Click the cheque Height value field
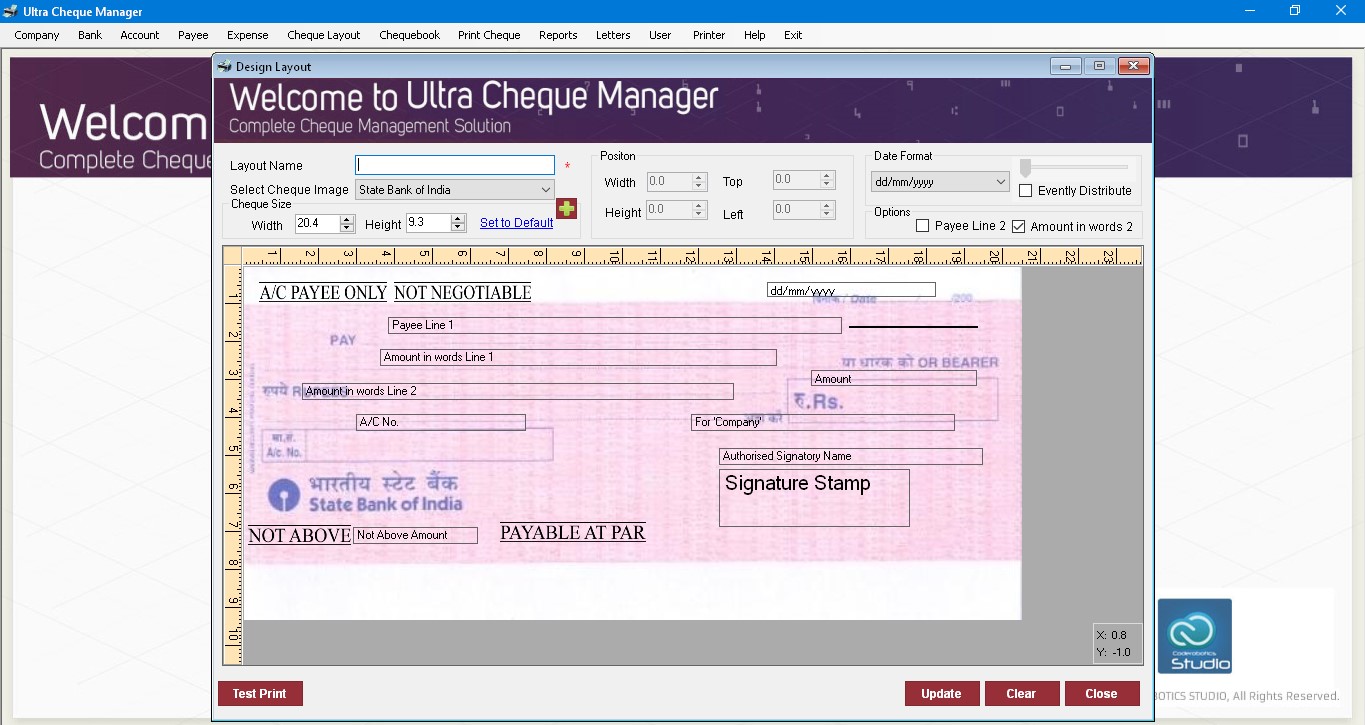This screenshot has width=1365, height=725. [429, 224]
